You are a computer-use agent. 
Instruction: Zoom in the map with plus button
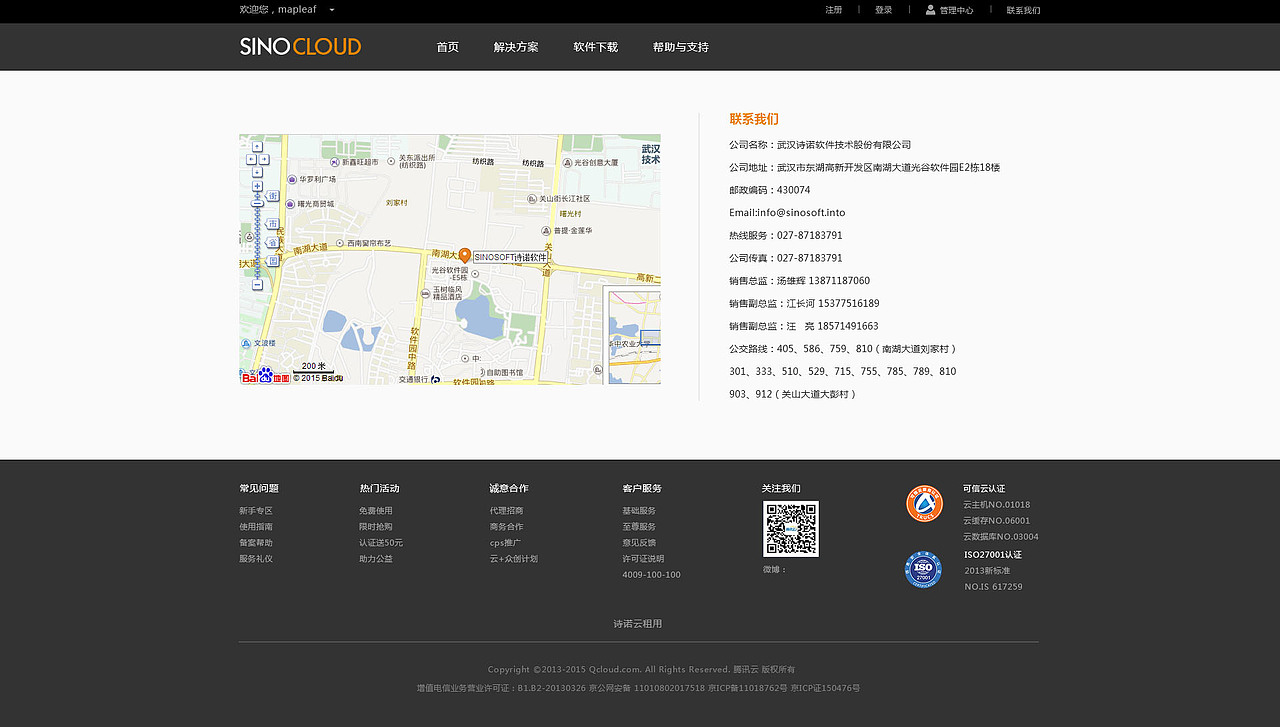point(257,186)
